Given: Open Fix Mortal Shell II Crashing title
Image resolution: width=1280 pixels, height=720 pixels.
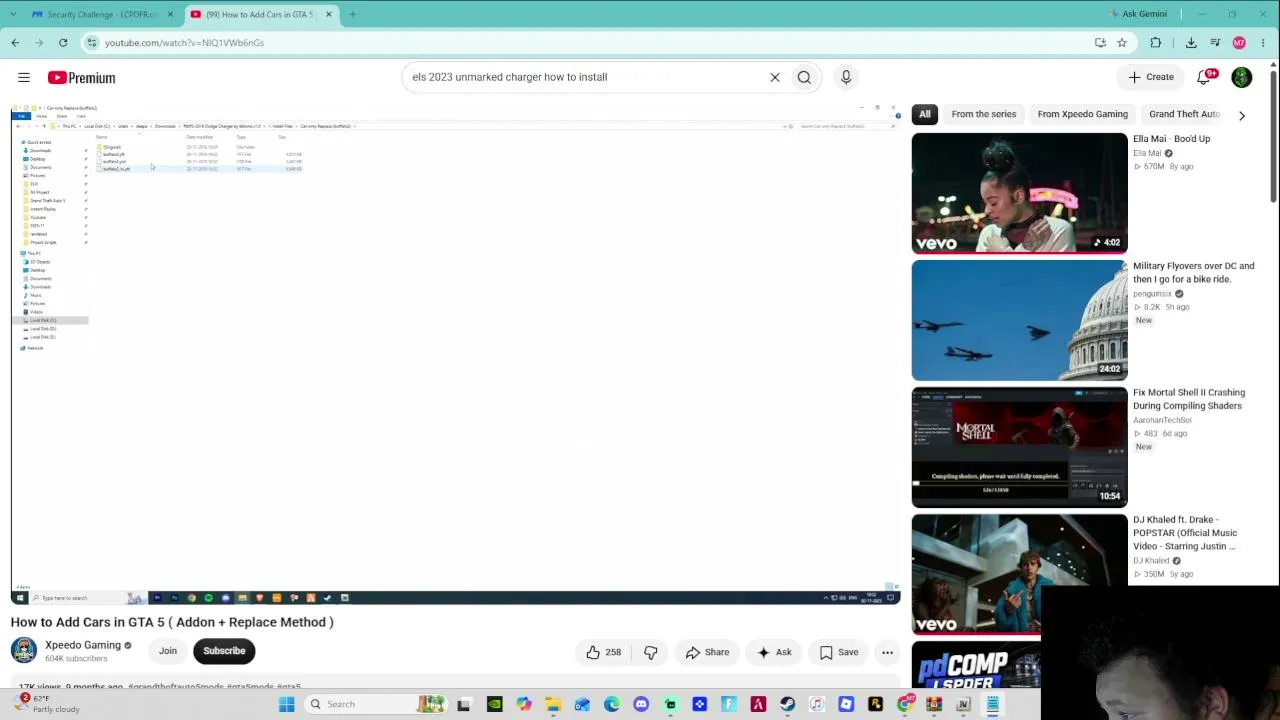Looking at the screenshot, I should (1189, 399).
